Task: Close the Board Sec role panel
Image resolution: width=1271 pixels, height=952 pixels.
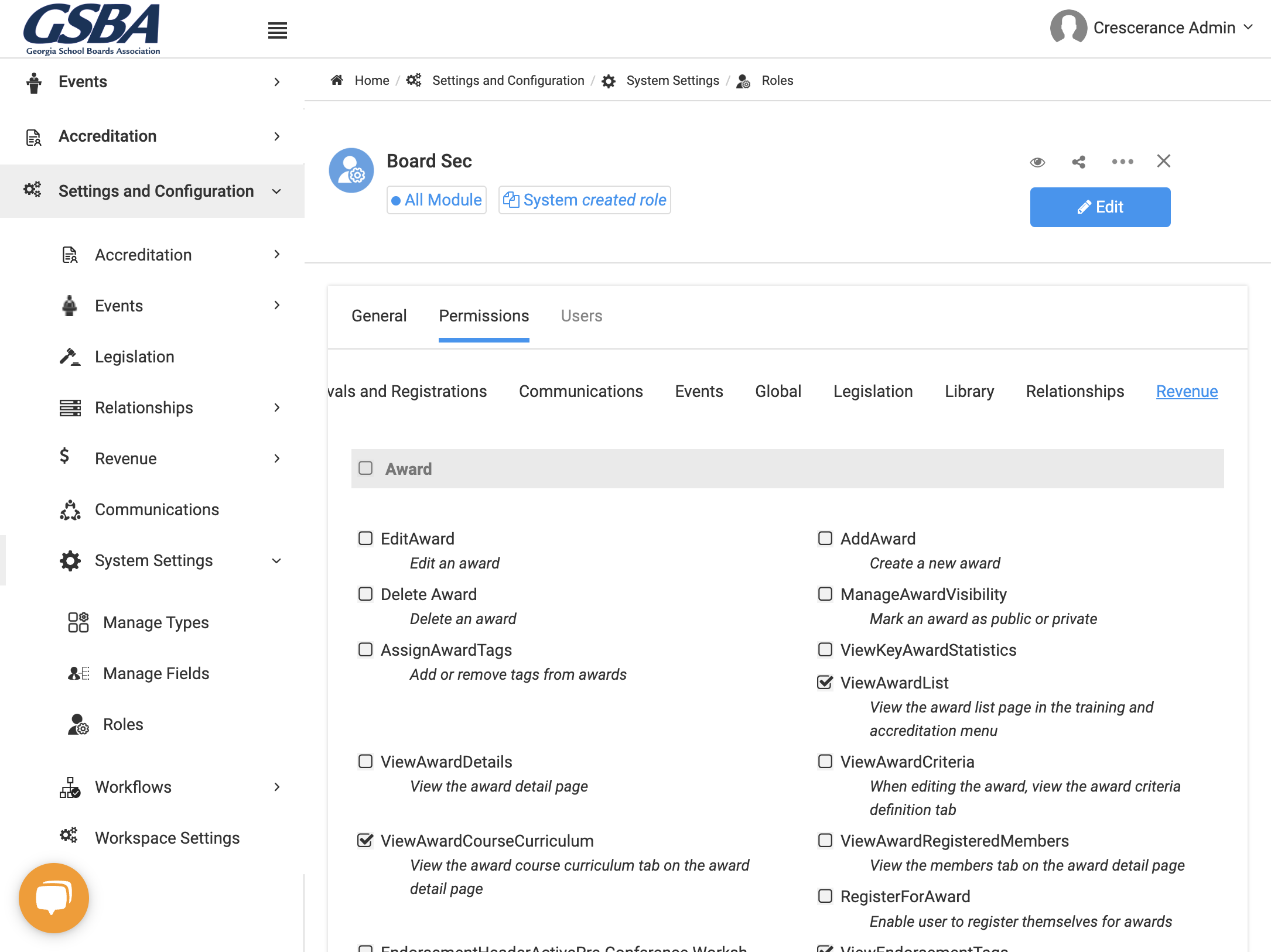Action: [x=1163, y=161]
